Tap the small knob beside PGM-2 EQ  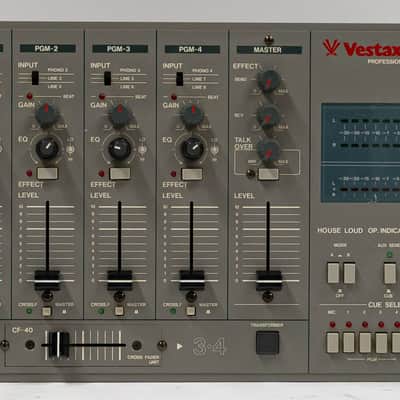[70, 149]
